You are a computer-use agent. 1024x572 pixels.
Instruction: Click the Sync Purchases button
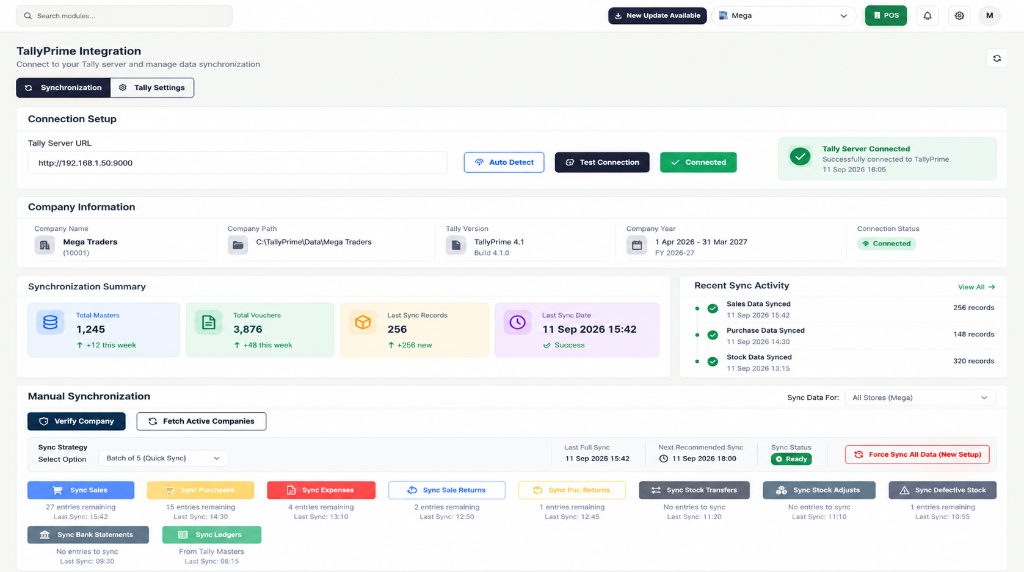(x=200, y=490)
